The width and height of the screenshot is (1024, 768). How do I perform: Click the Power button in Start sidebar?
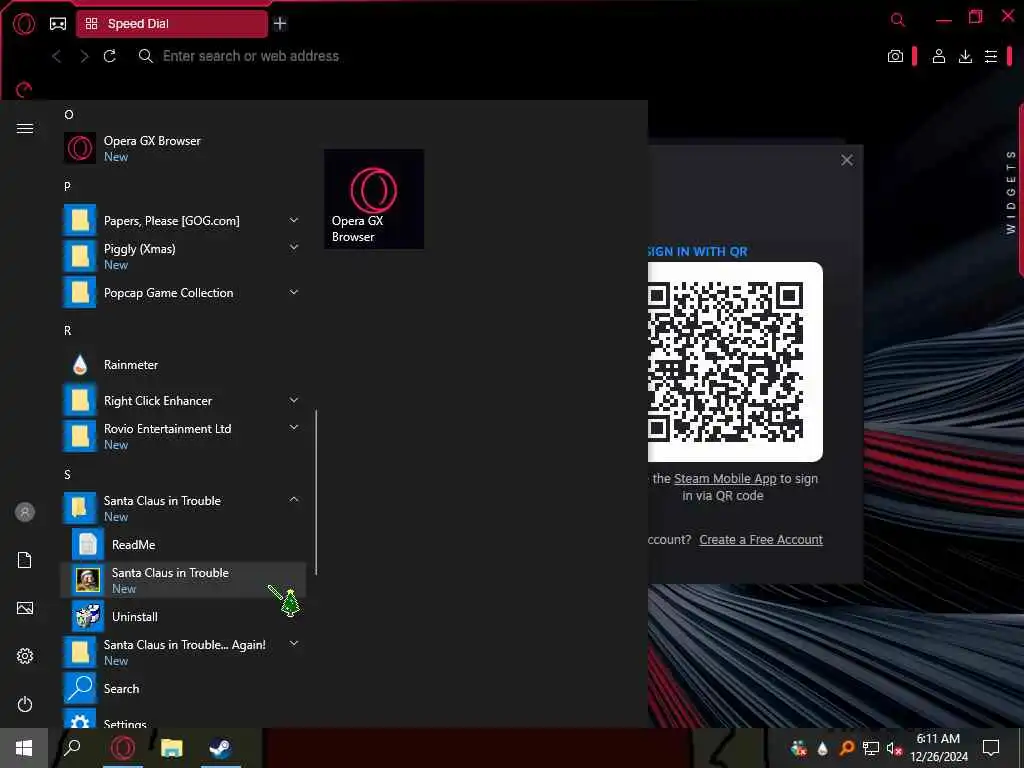point(25,704)
